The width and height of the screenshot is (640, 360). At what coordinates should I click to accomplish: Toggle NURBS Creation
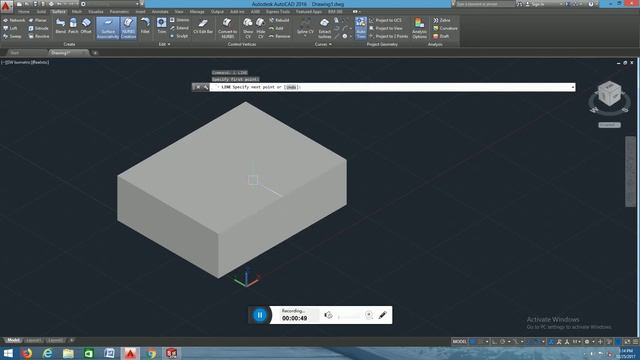(x=128, y=28)
